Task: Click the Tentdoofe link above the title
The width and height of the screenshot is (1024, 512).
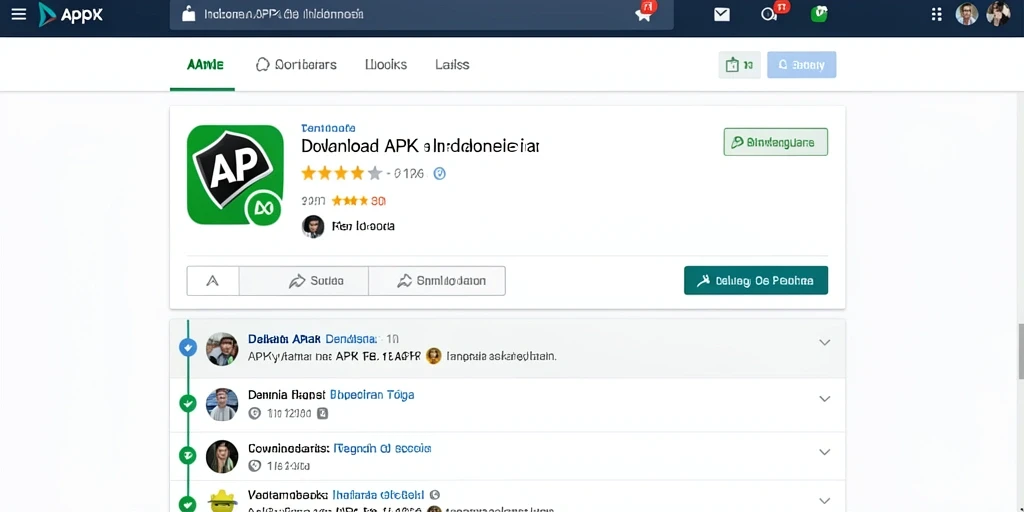Action: click(328, 128)
